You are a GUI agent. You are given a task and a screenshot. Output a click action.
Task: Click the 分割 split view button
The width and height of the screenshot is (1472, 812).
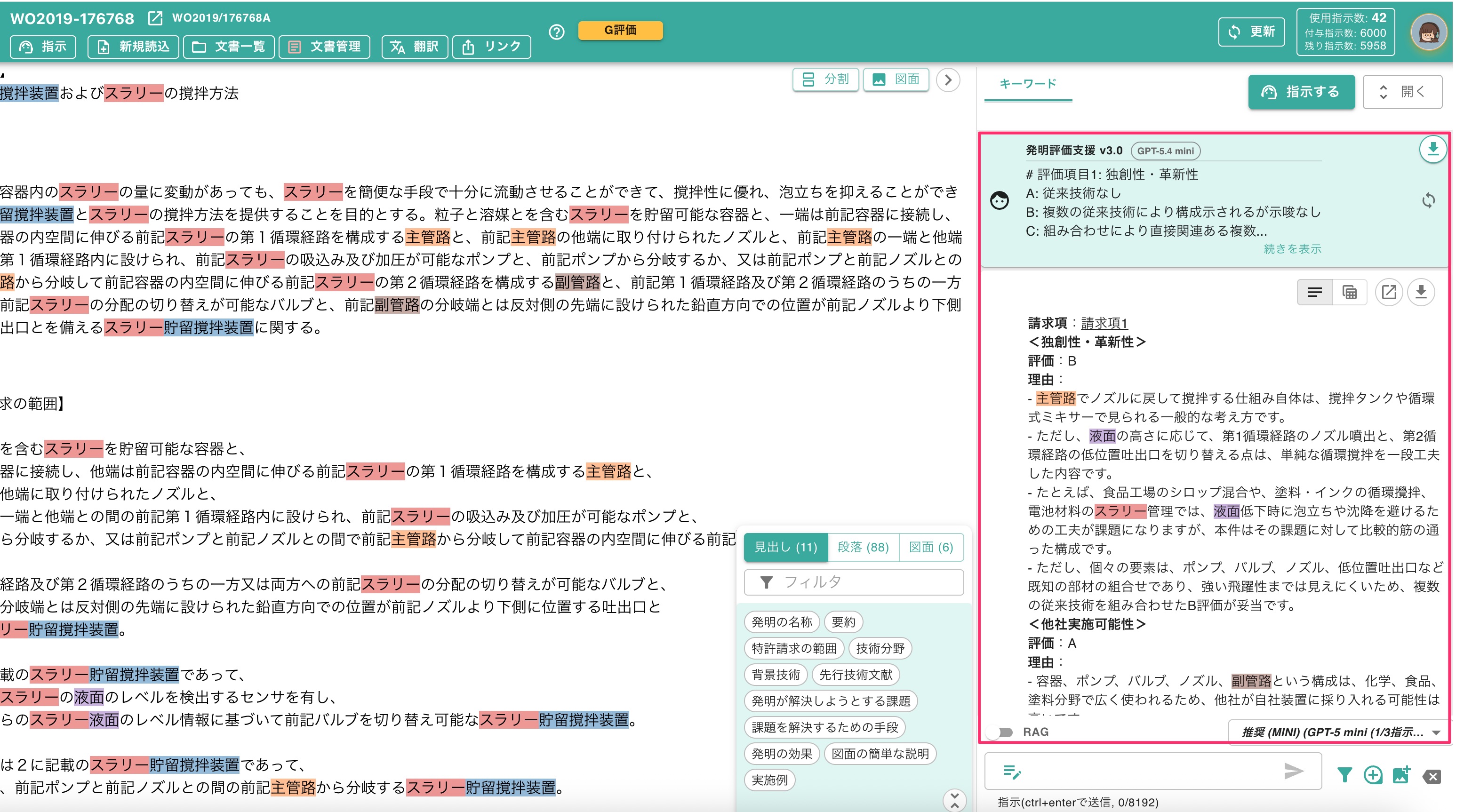pos(826,79)
